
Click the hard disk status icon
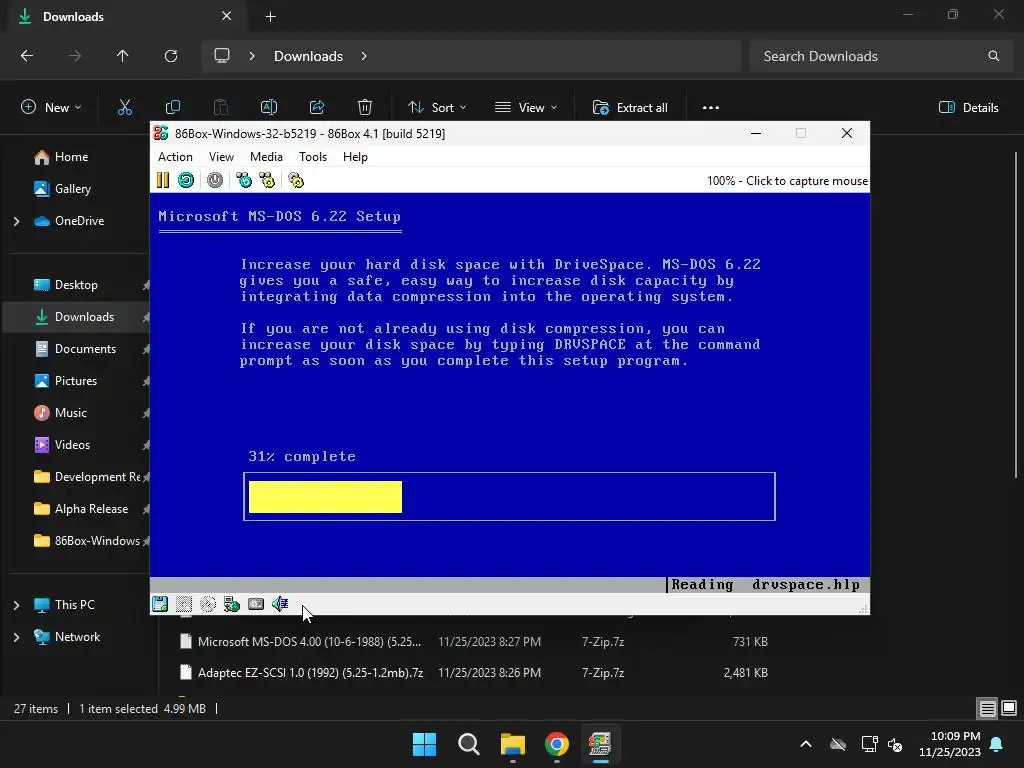[x=256, y=604]
